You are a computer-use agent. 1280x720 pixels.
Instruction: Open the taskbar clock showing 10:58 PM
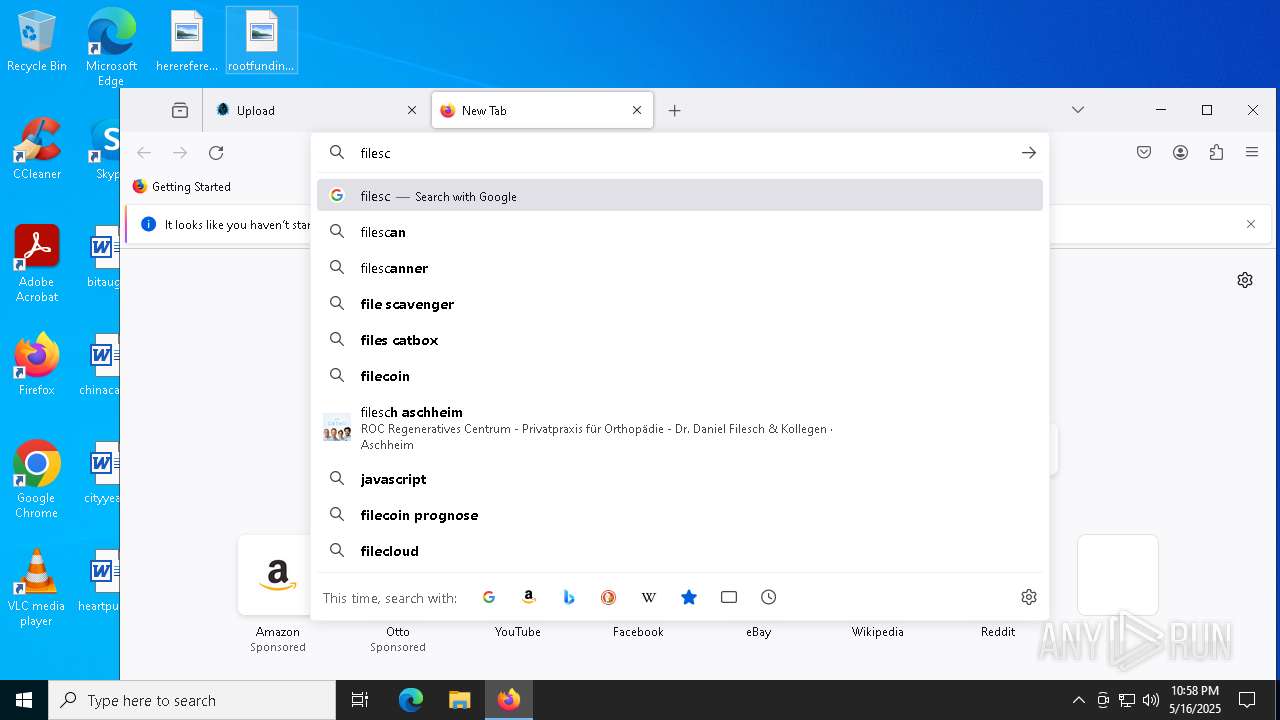pyautogui.click(x=1195, y=700)
